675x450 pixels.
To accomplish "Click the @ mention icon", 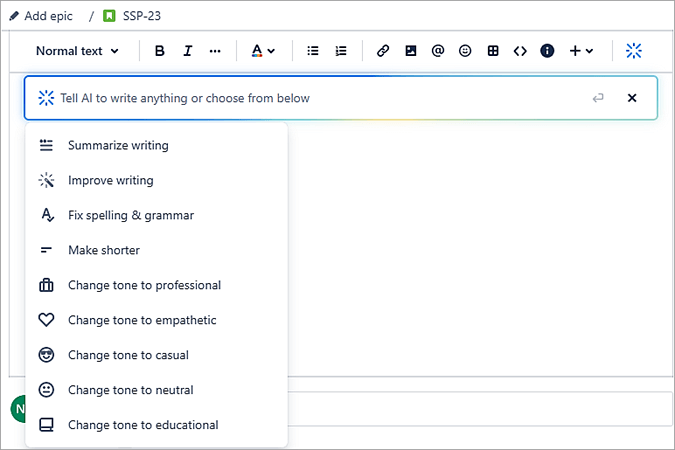I will tap(438, 51).
